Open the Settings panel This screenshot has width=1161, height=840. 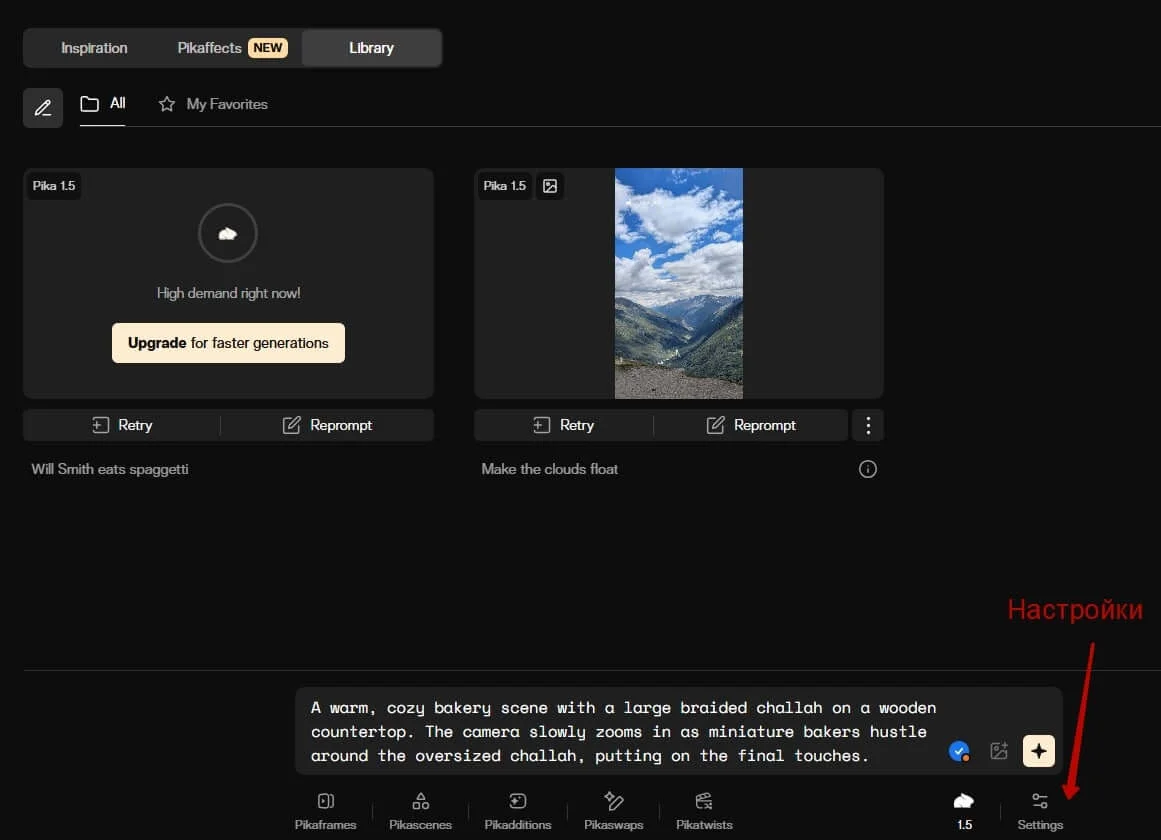pos(1040,810)
